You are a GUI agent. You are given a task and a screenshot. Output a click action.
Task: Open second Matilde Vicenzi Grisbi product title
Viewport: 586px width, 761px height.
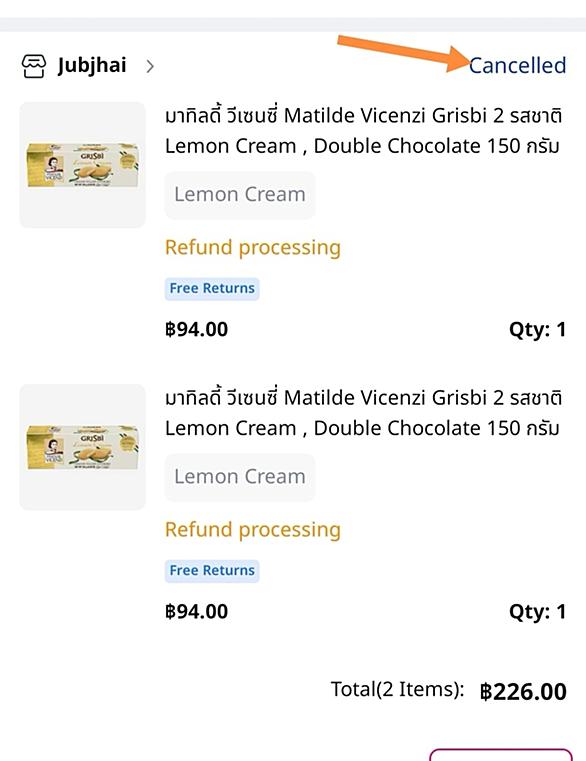[363, 413]
